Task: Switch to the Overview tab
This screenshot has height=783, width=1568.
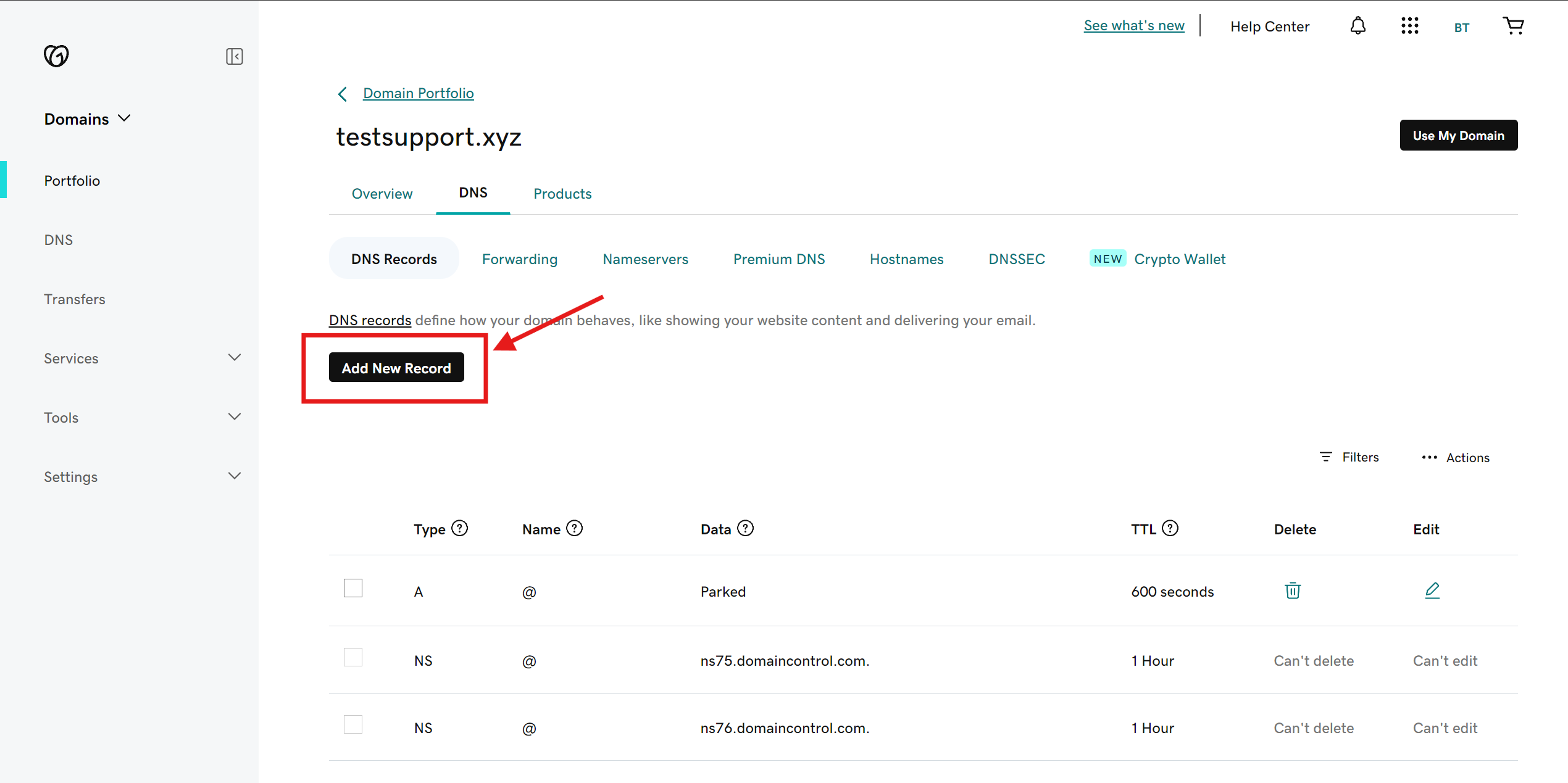Action: 382,194
